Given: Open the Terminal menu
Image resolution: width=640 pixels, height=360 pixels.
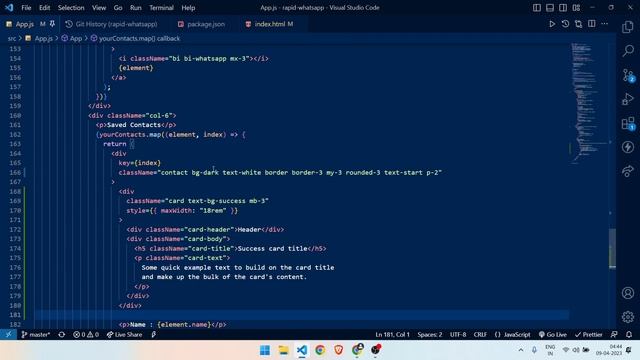Looking at the screenshot, I should (161, 8).
